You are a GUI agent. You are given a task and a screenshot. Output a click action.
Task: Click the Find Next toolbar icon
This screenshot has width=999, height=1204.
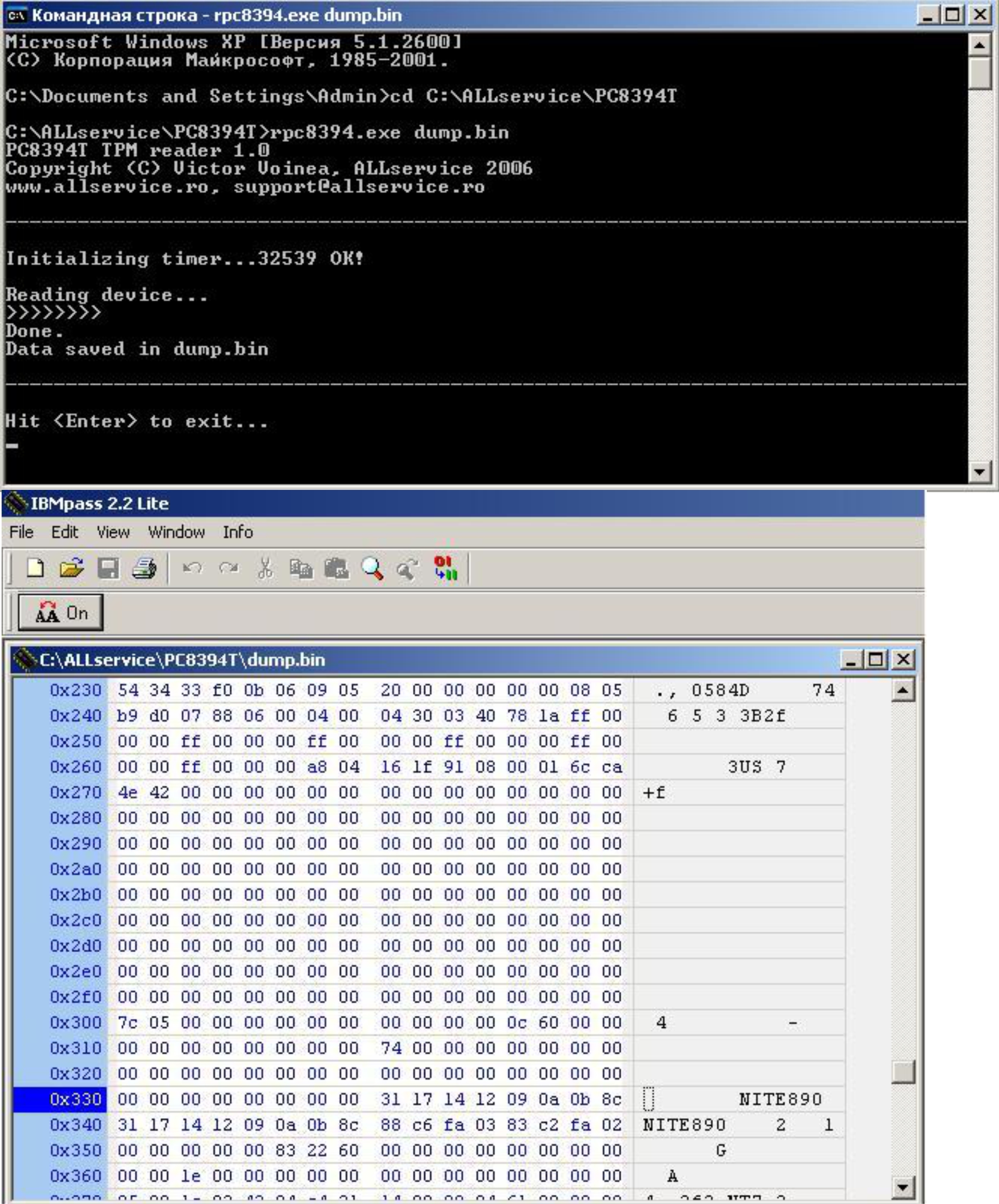point(408,568)
